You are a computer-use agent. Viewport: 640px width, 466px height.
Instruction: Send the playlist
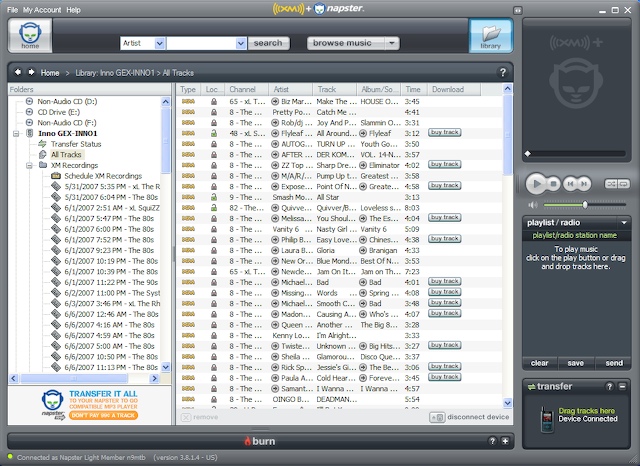point(613,363)
